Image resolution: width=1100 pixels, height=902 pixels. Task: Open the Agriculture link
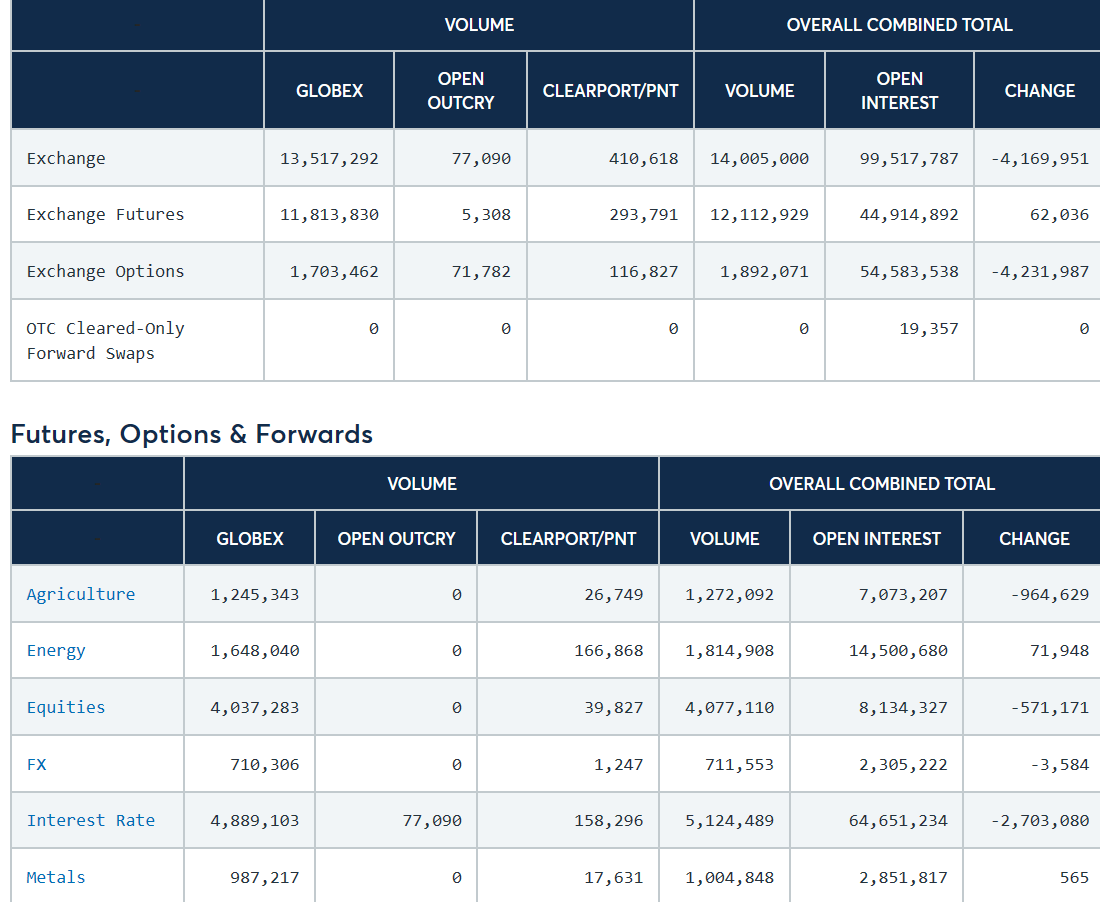(x=81, y=594)
